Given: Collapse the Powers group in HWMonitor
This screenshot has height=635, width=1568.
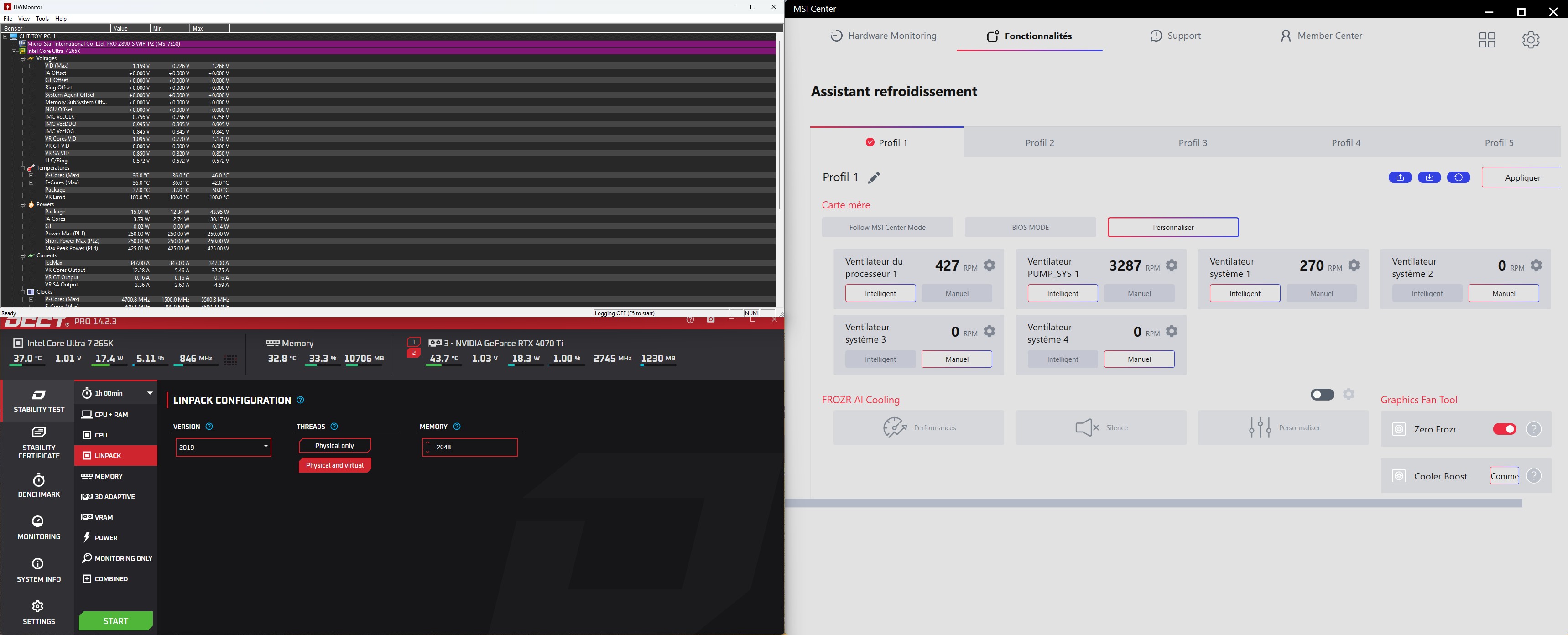Looking at the screenshot, I should point(23,204).
